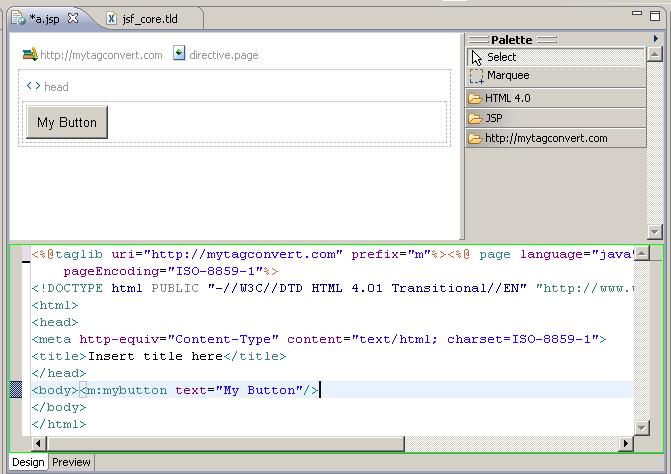The image size is (671, 474).
Task: Click source editor horizontal scroll left arrow
Action: (x=38, y=444)
